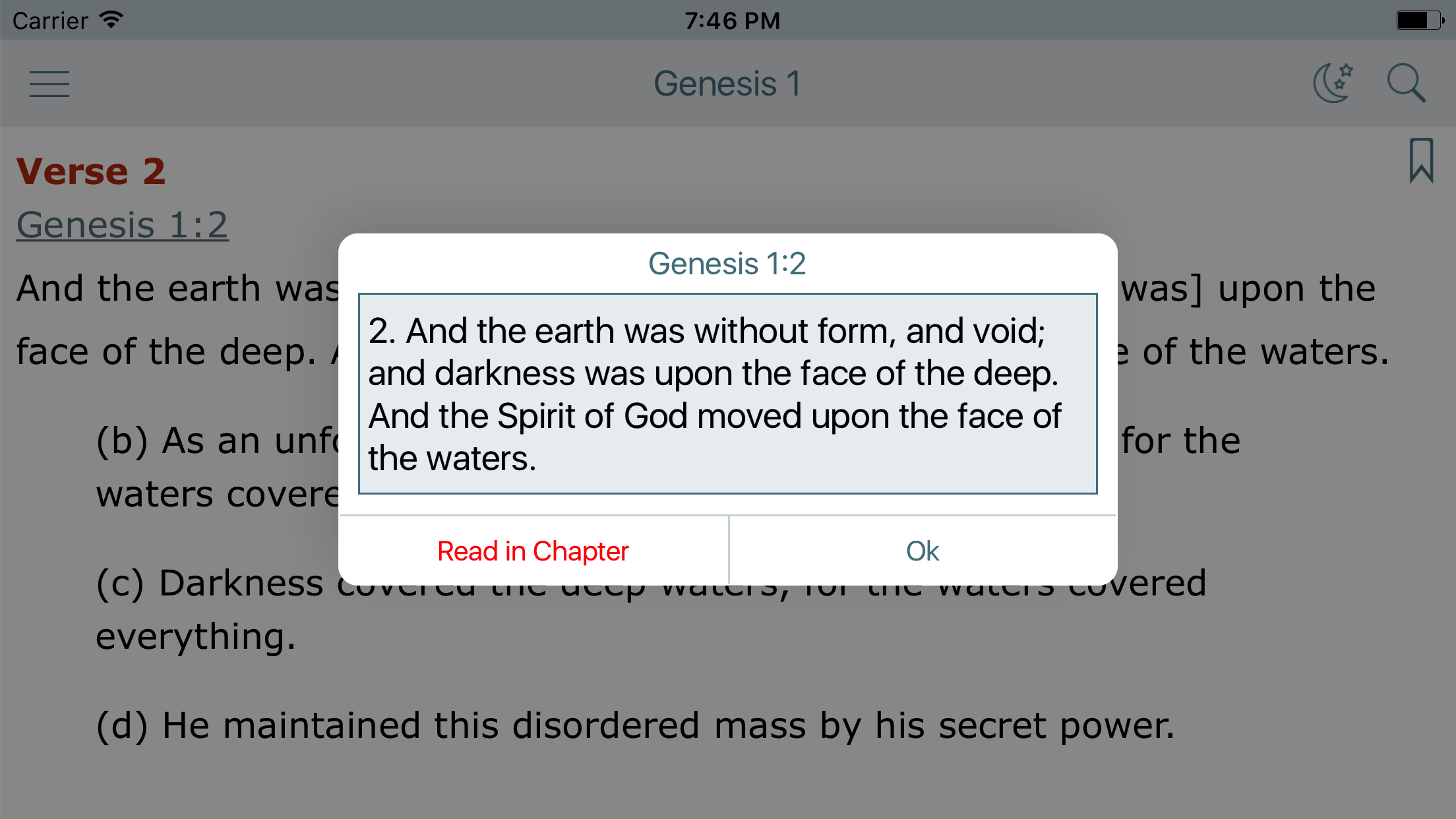The width and height of the screenshot is (1456, 819).
Task: Tap note (c) ending with 'everything.'
Action: click(x=651, y=610)
